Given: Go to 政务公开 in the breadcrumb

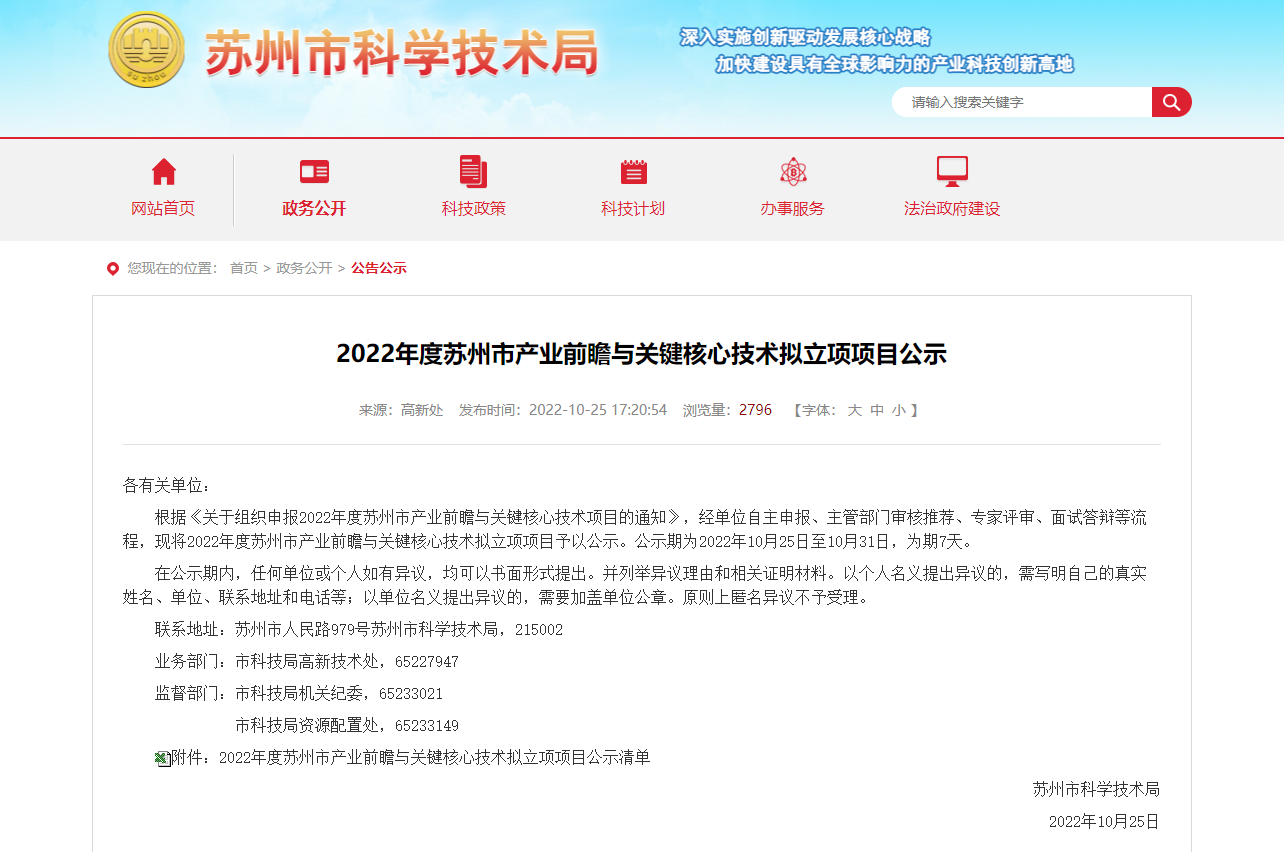Looking at the screenshot, I should pyautogui.click(x=304, y=268).
